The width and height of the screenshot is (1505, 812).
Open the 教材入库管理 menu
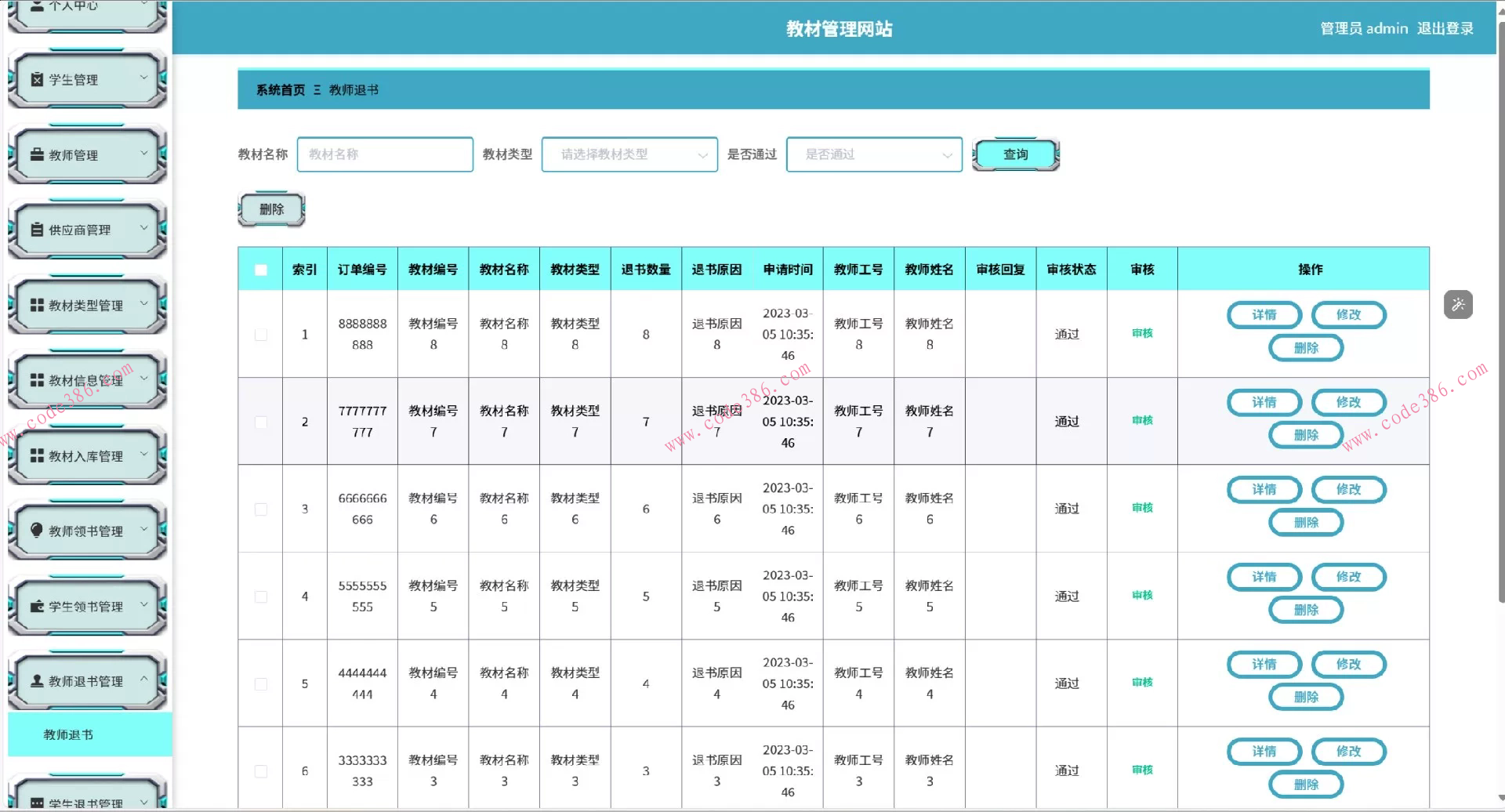pyautogui.click(x=87, y=455)
